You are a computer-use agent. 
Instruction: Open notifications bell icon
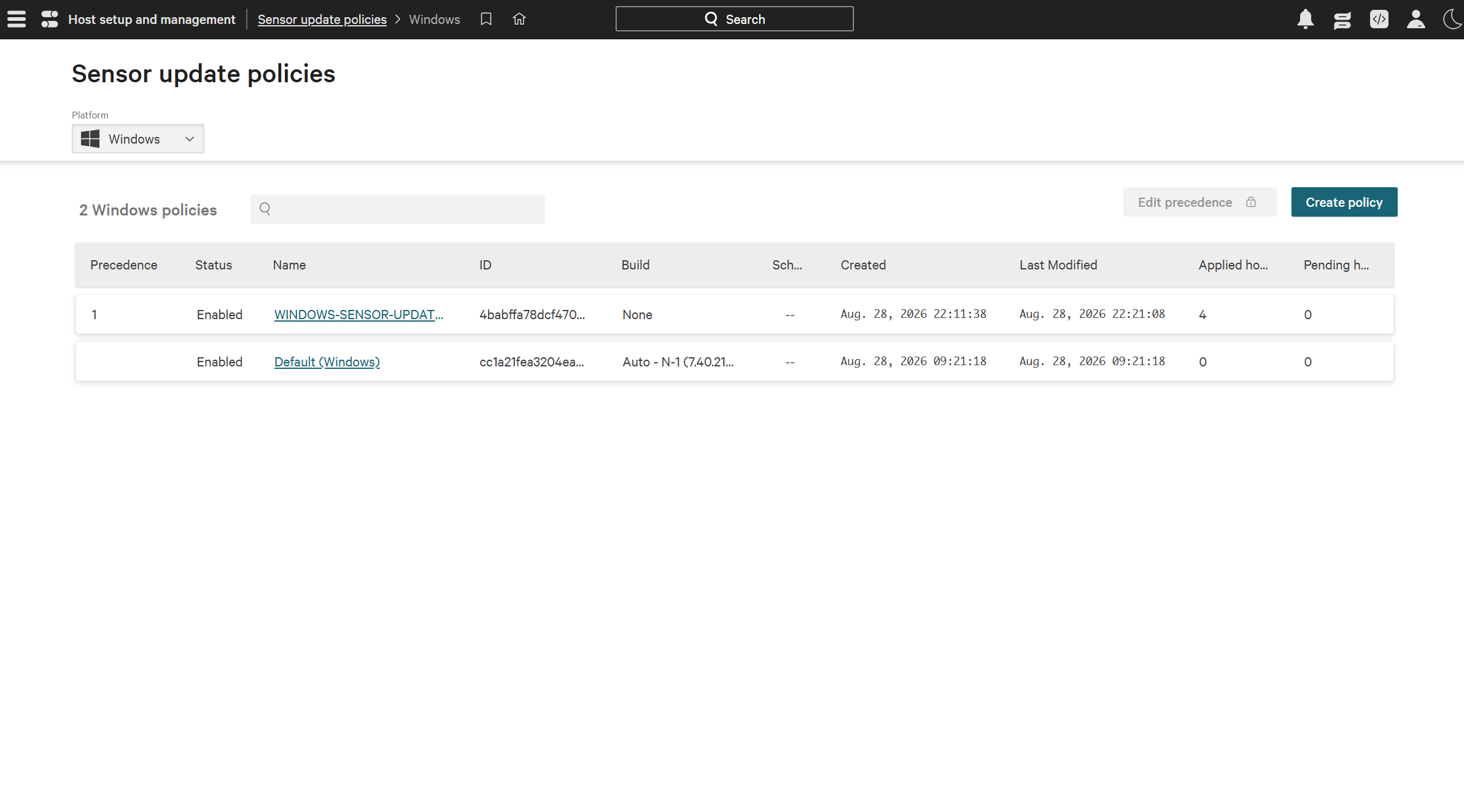[x=1306, y=19]
